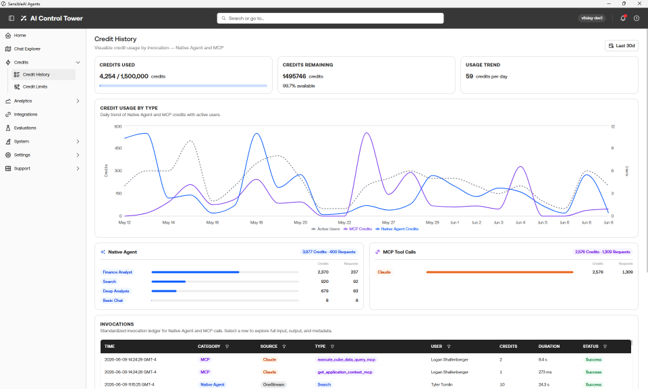This screenshot has height=389, width=648.
Task: Expand the System section chevron
Action: pyautogui.click(x=78, y=141)
